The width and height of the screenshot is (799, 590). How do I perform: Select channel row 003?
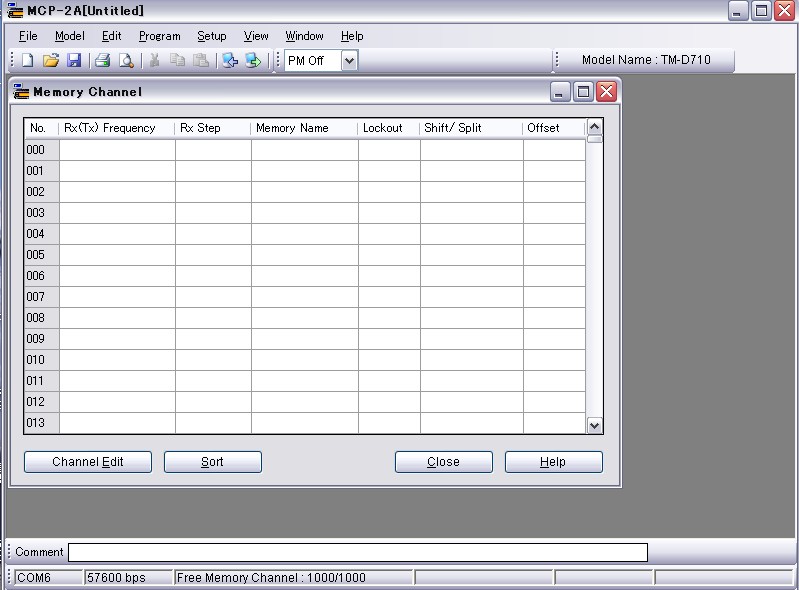(305, 212)
